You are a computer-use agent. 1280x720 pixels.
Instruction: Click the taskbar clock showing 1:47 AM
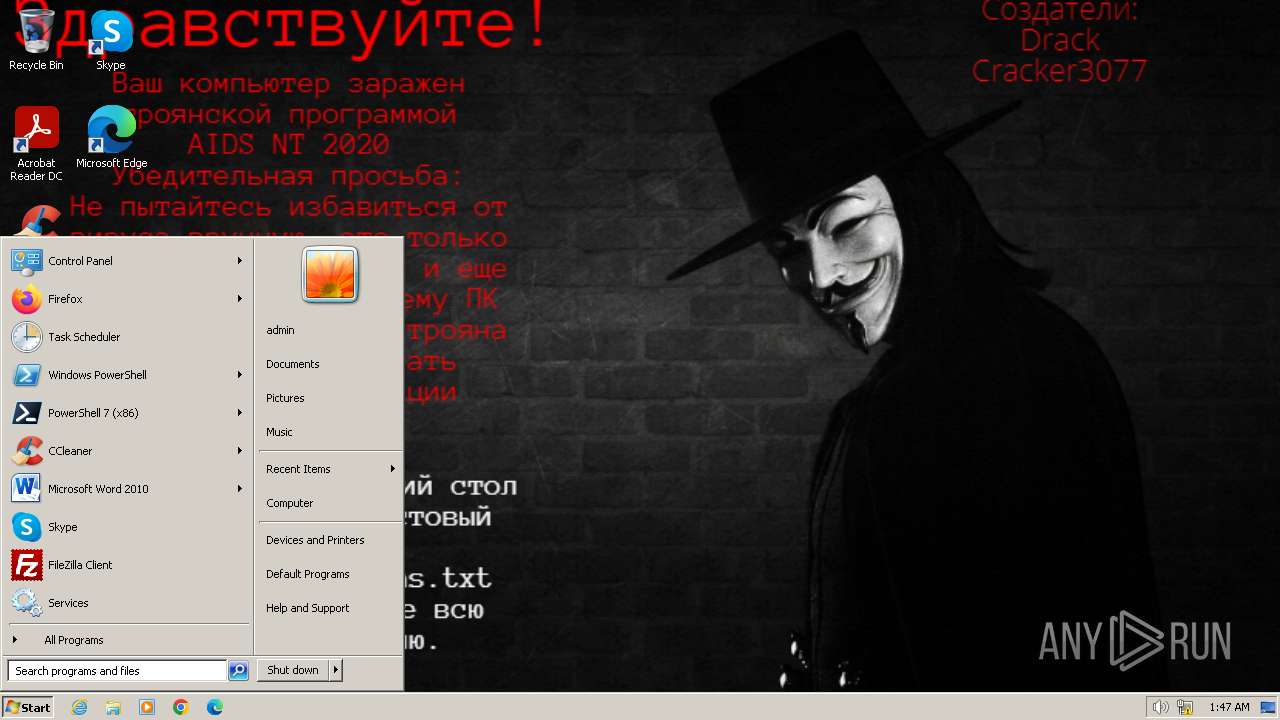click(1229, 707)
